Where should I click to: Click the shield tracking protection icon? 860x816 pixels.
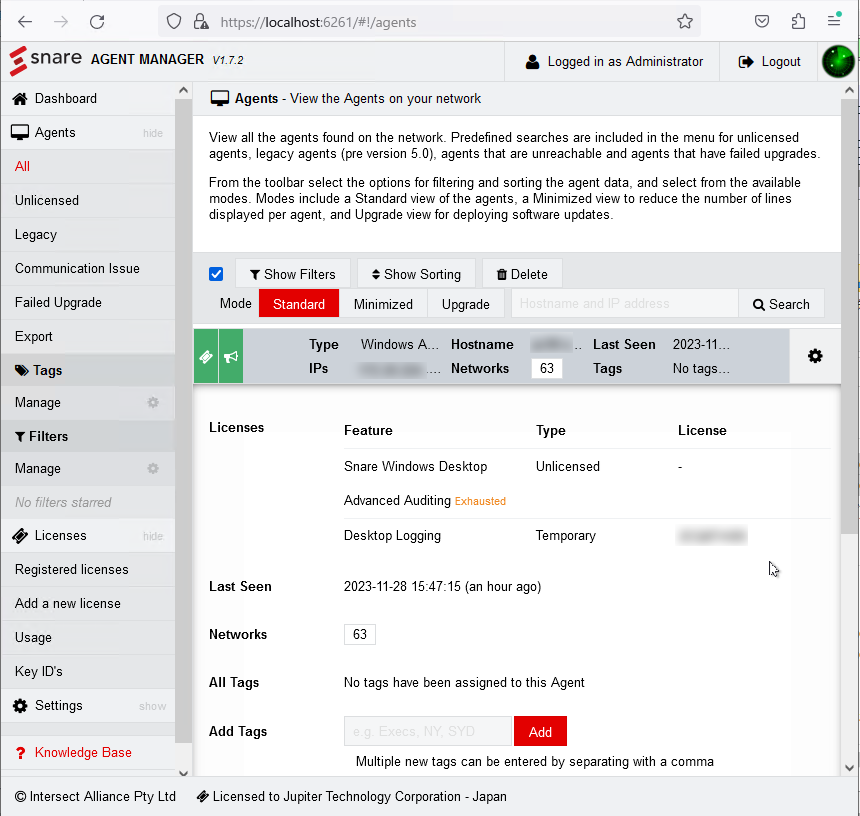pos(174,22)
